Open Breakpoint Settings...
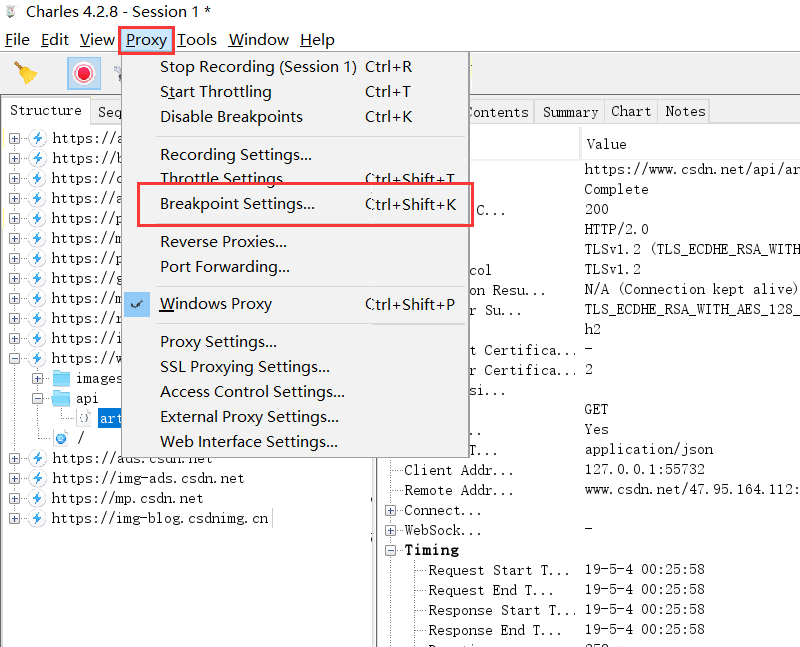The height and width of the screenshot is (647, 800). (x=296, y=204)
